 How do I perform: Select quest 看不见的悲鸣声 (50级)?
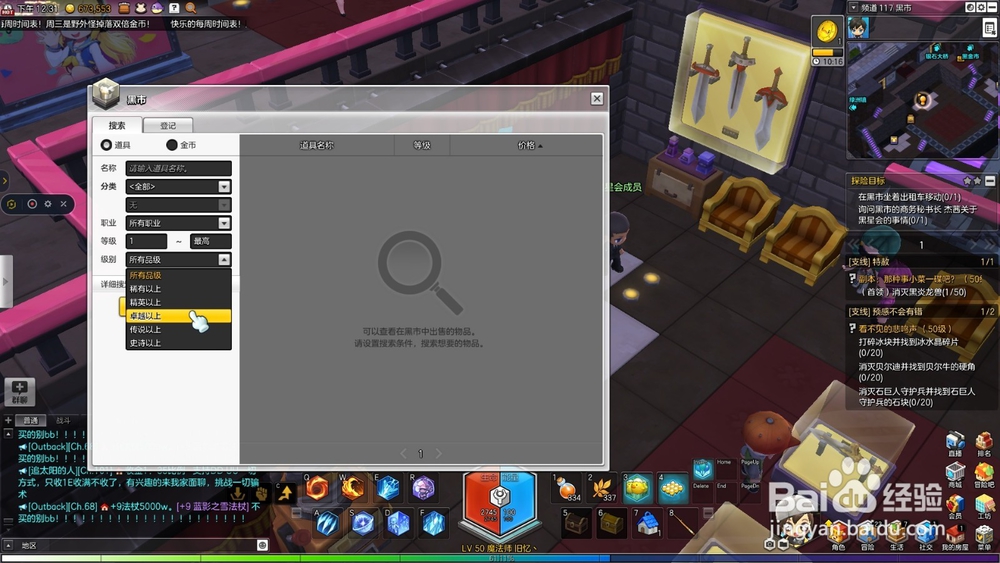(904, 329)
